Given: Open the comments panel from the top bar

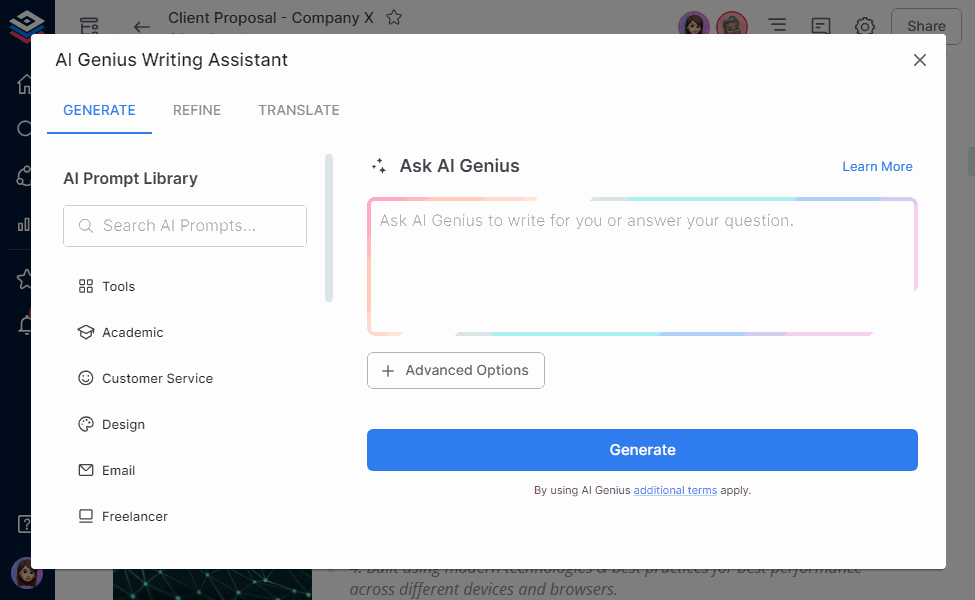Looking at the screenshot, I should [x=820, y=26].
